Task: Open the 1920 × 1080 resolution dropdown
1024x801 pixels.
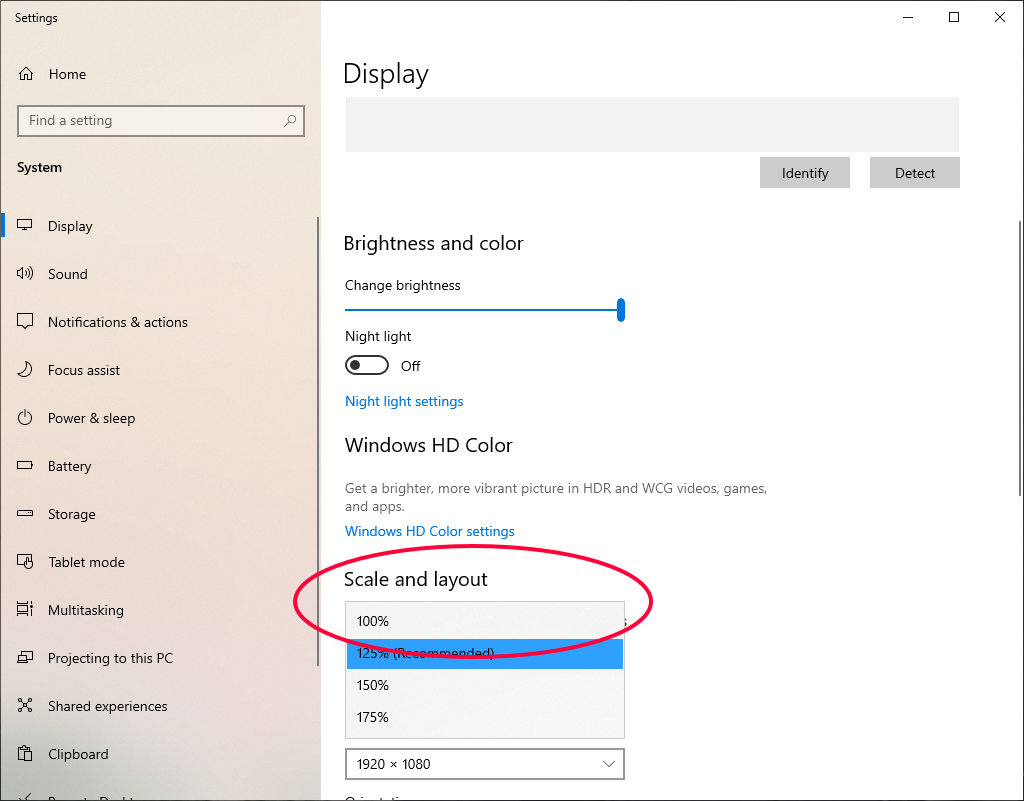Action: pos(484,764)
